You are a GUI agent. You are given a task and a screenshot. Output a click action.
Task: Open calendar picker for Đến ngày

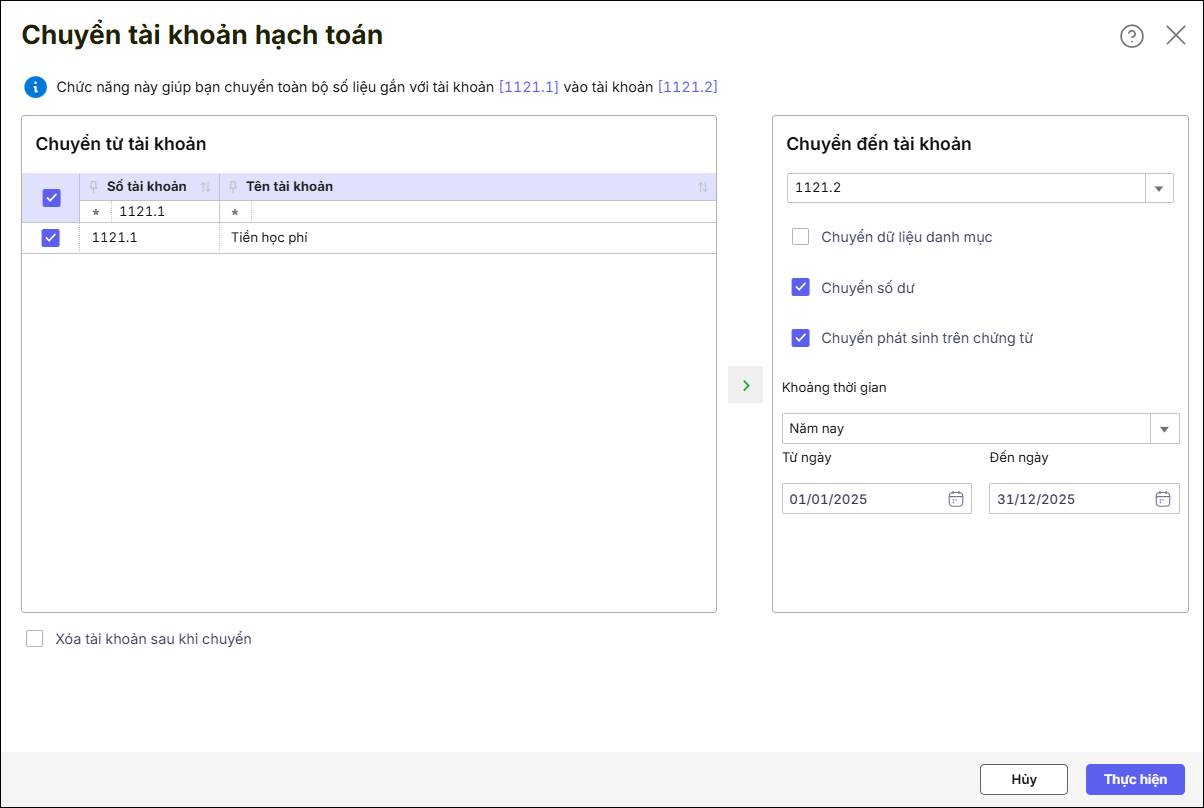coord(1162,499)
